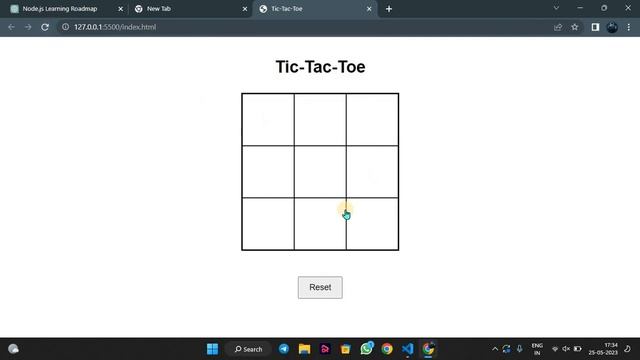The height and width of the screenshot is (360, 640).
Task: Open Wi-Fi network settings icon
Action: coord(555,349)
